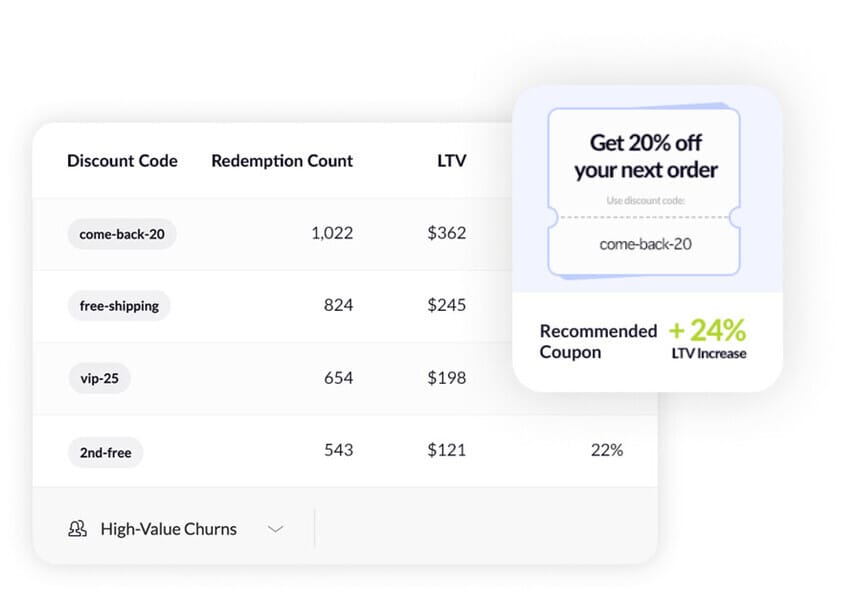The image size is (854, 600).
Task: Select the come-back-20 discount code tag
Action: pos(122,234)
